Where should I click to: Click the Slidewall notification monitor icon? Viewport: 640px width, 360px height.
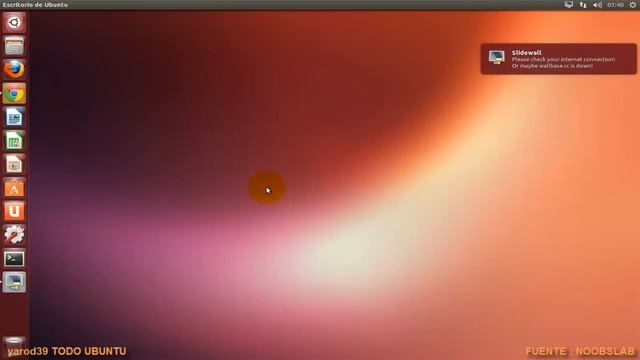(497, 58)
